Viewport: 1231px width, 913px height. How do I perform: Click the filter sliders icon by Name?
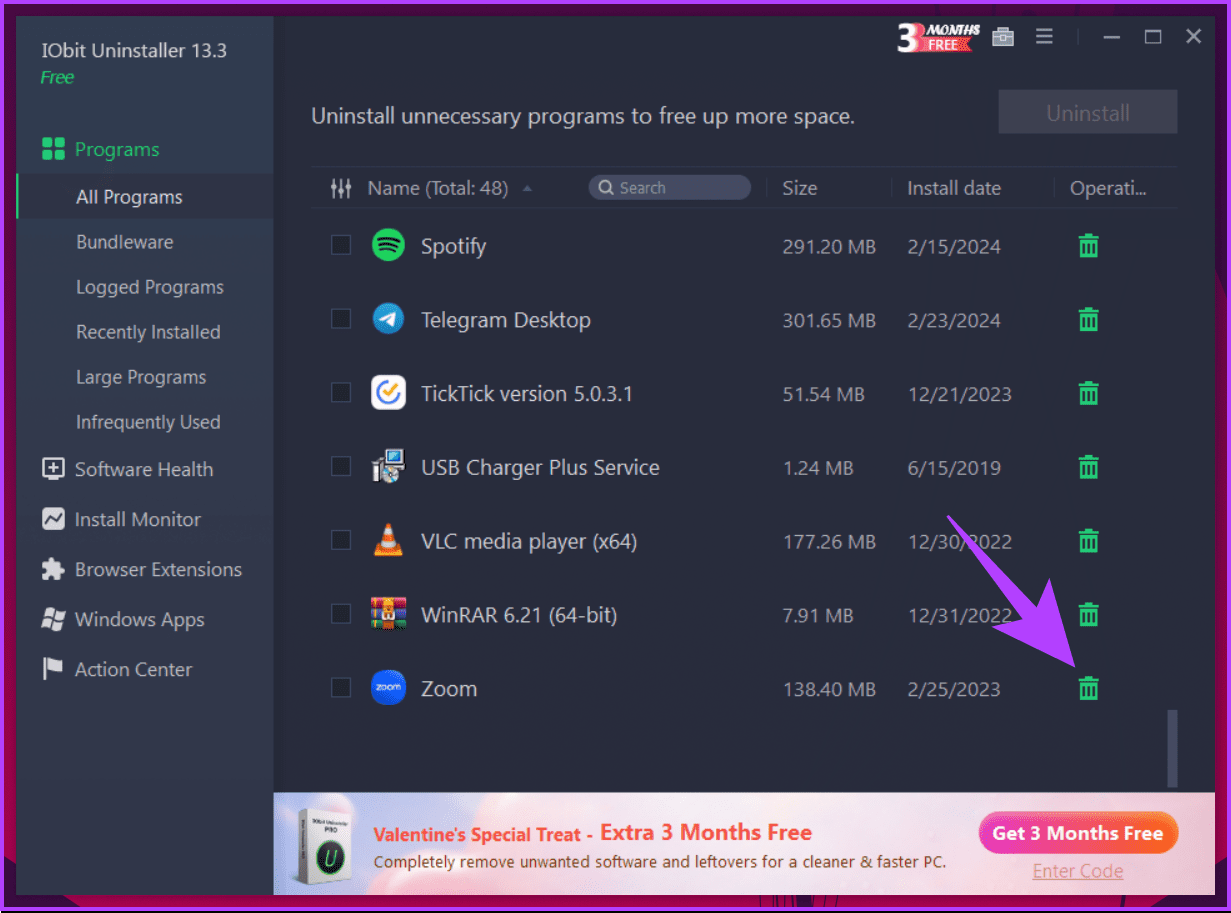click(x=341, y=188)
